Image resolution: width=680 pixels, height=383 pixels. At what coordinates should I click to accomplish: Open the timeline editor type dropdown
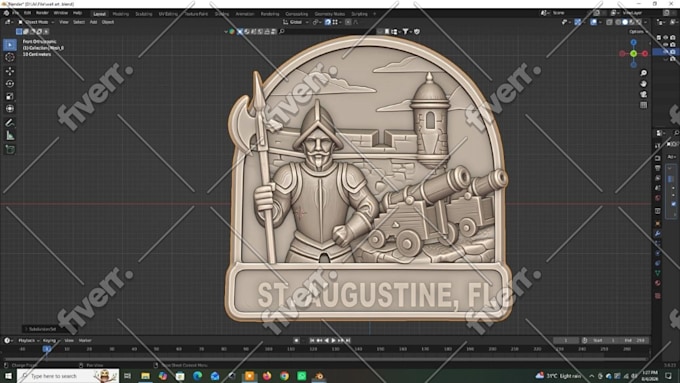click(8, 340)
